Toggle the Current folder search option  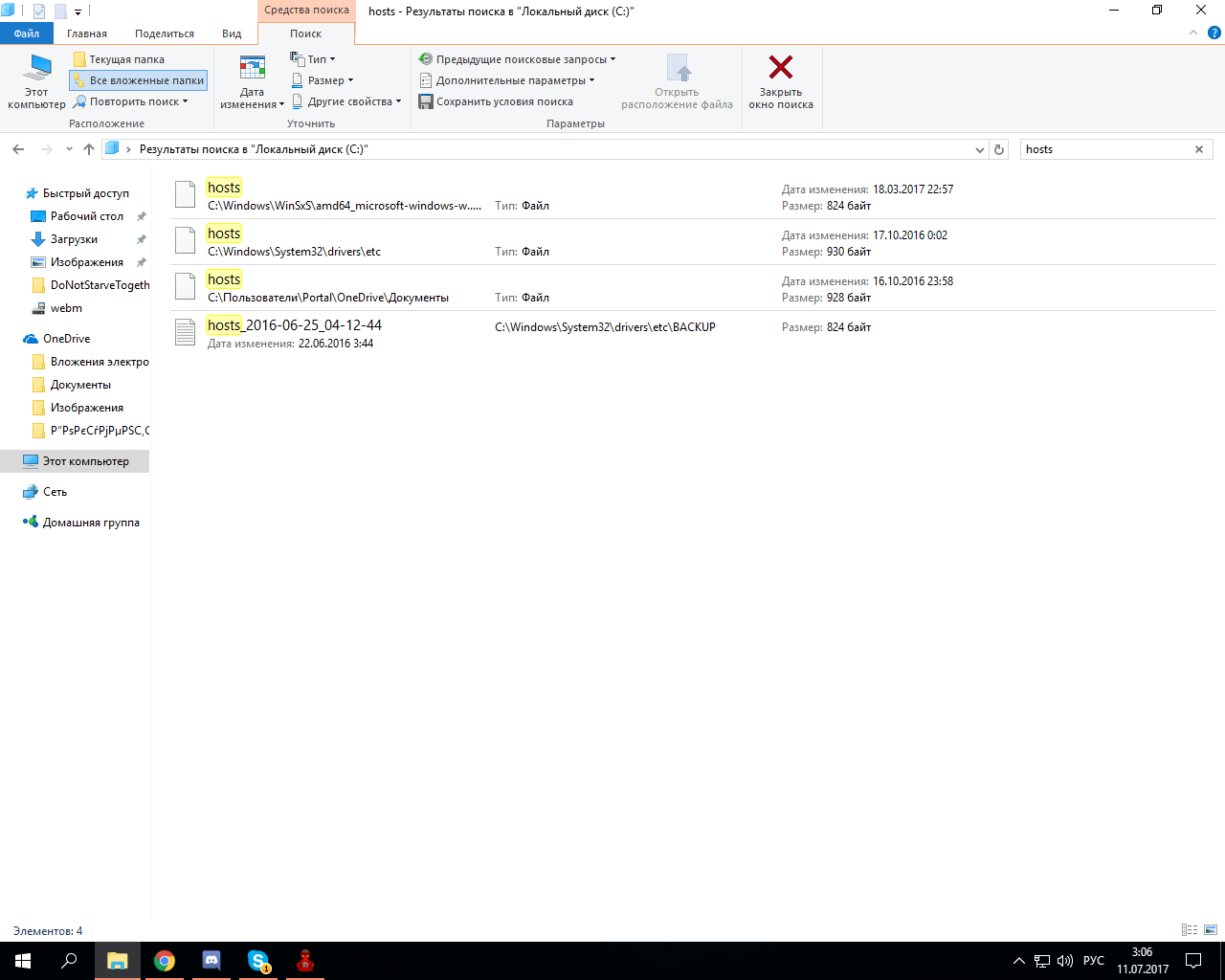pyautogui.click(x=120, y=59)
